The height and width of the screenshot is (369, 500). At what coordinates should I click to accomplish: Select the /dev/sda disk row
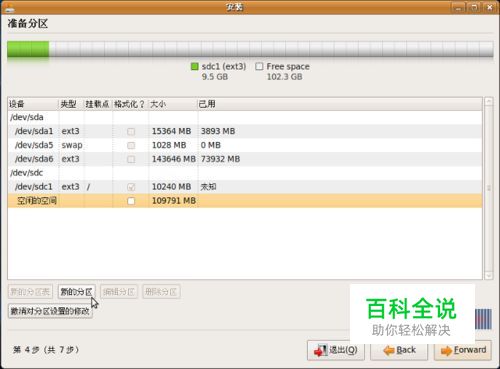coord(245,117)
